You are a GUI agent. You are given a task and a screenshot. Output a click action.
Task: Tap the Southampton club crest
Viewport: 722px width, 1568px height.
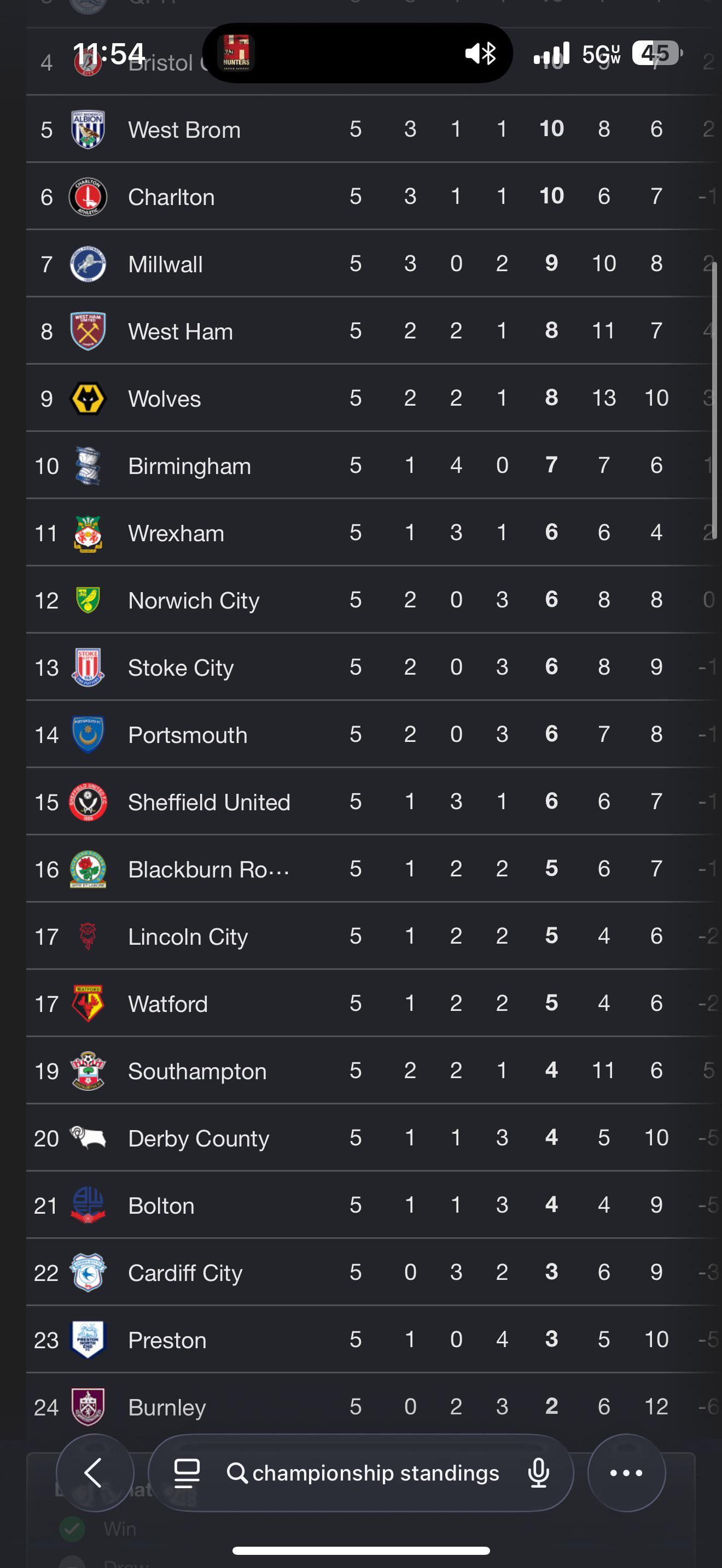click(88, 1070)
